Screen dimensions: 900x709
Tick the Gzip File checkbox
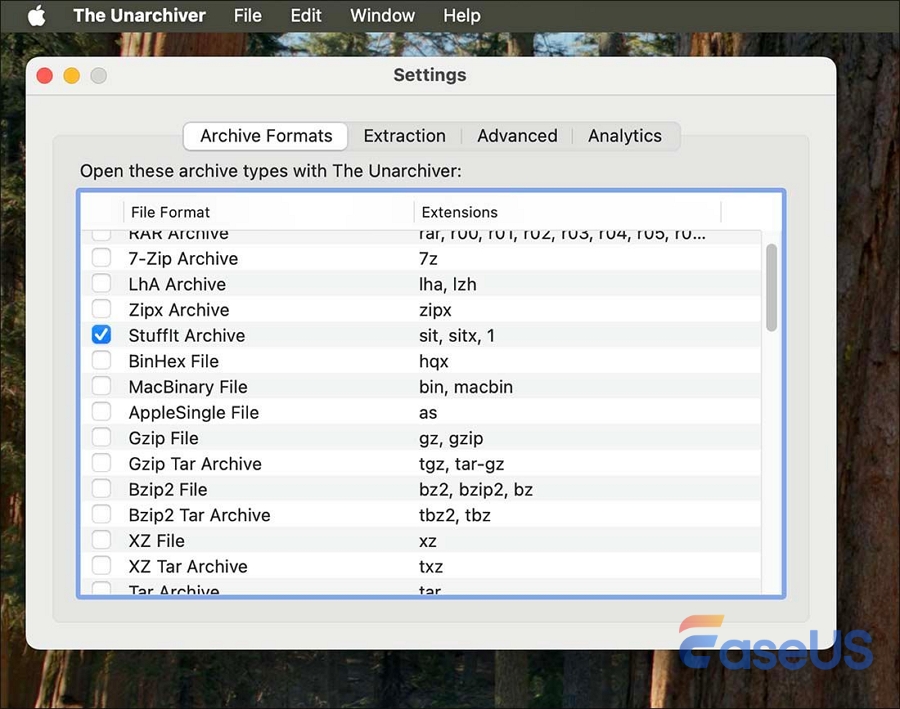pos(101,438)
